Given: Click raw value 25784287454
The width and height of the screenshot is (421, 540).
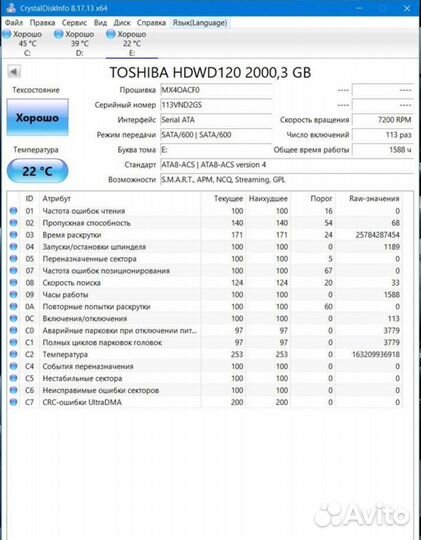Looking at the screenshot, I should [377, 235].
